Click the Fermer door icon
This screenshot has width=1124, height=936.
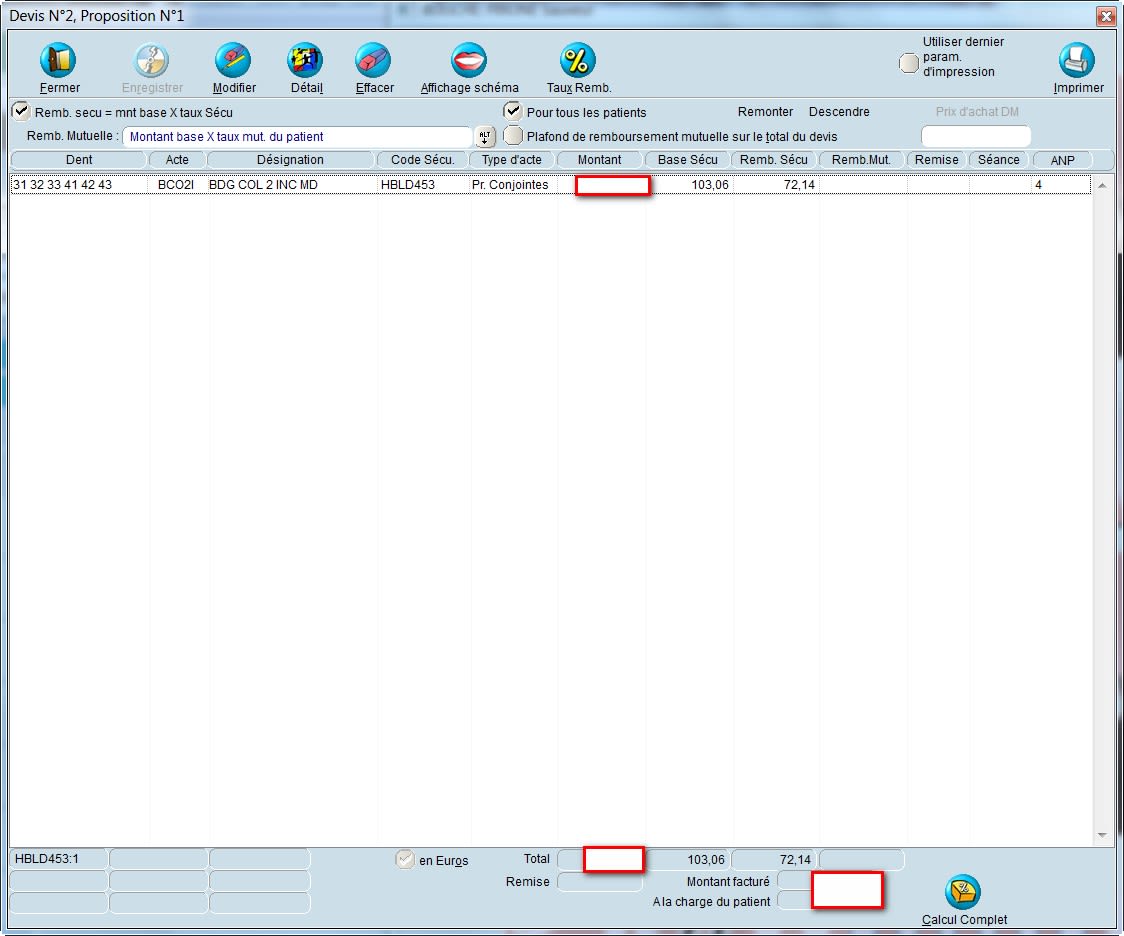click(x=59, y=61)
